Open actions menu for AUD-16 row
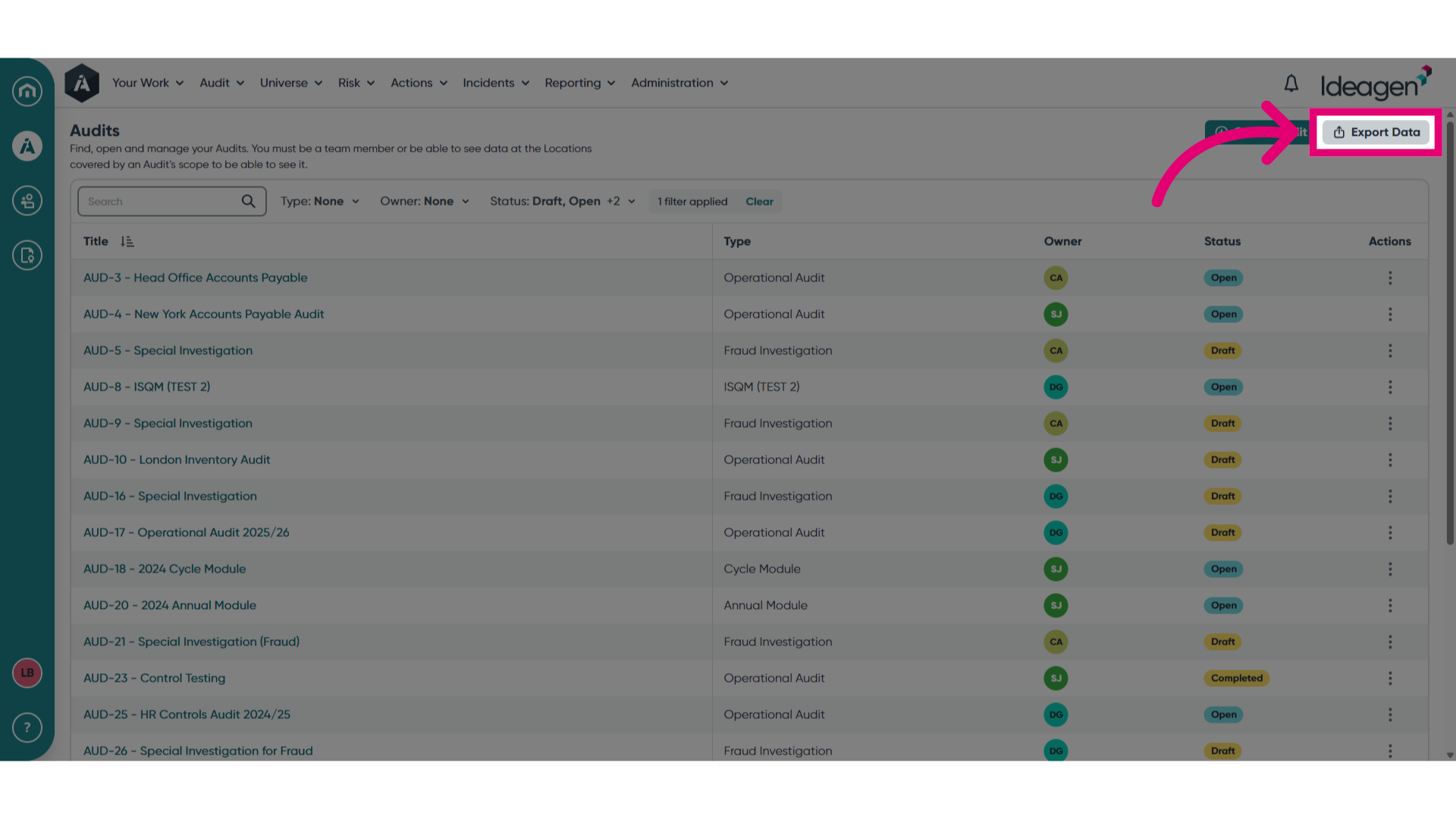This screenshot has width=1456, height=819. (1390, 496)
